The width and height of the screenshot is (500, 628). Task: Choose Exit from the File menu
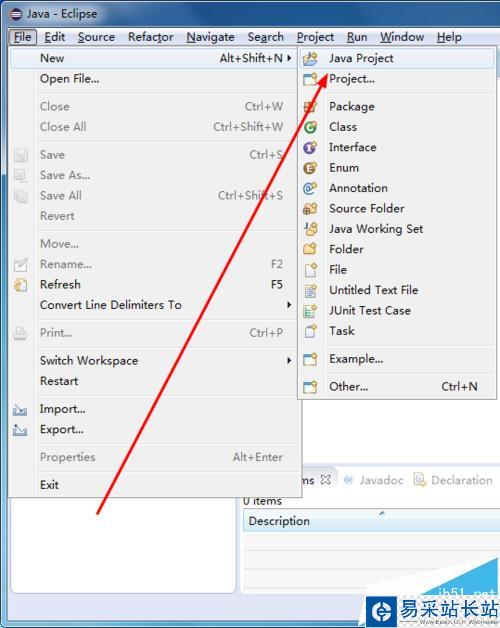[x=154, y=485]
